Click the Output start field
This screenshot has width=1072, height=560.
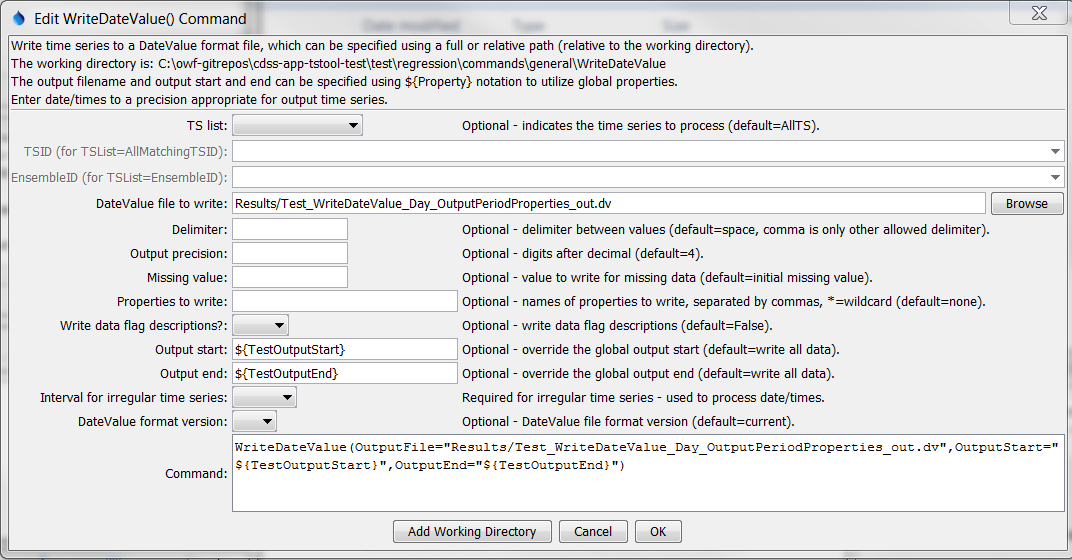(x=345, y=349)
